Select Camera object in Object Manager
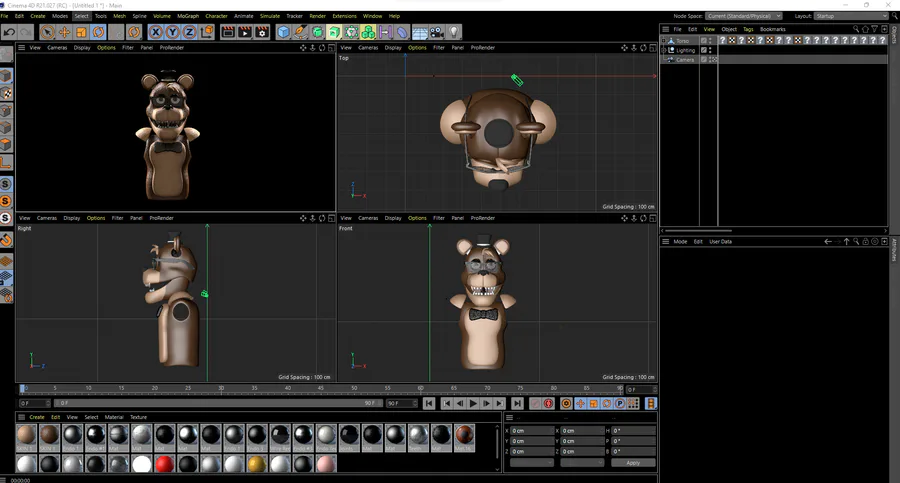 click(x=685, y=60)
